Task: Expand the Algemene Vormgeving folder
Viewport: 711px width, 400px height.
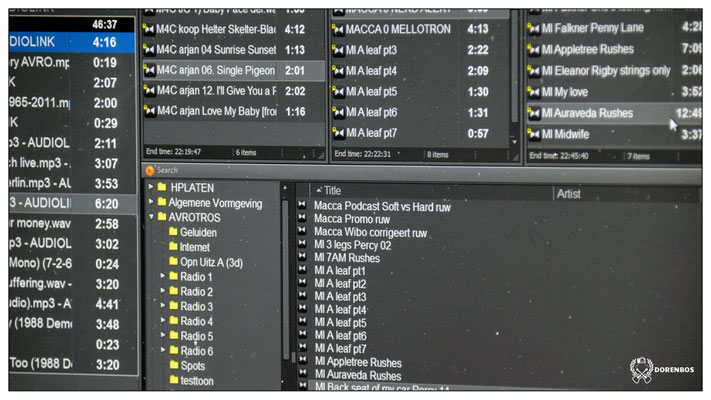Action: tap(151, 201)
